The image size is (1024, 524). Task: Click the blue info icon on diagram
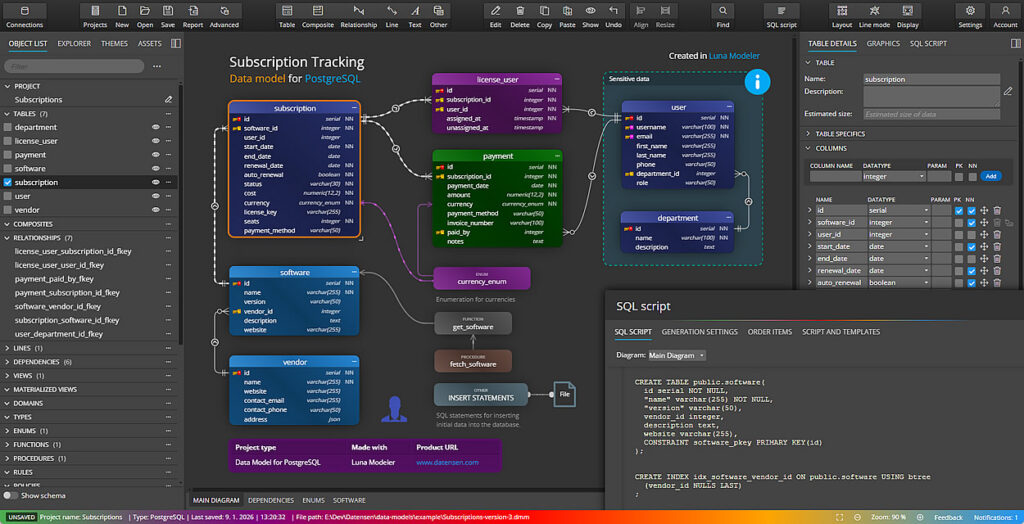[757, 82]
